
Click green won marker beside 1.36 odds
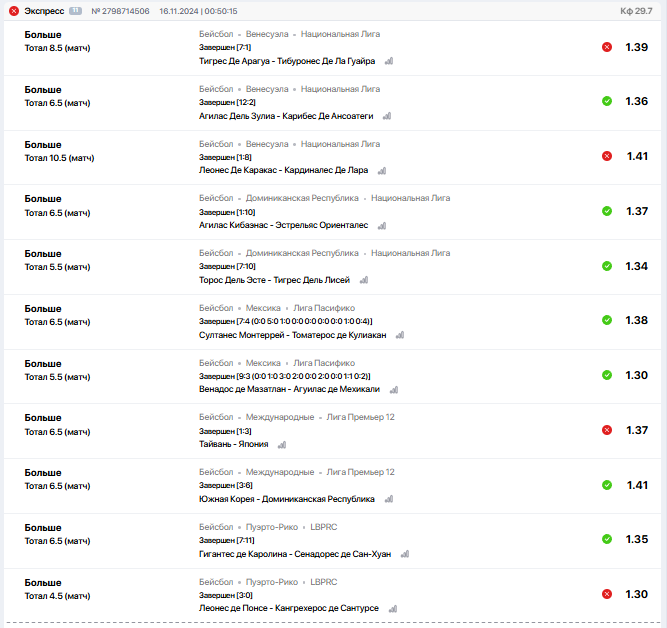[x=607, y=101]
